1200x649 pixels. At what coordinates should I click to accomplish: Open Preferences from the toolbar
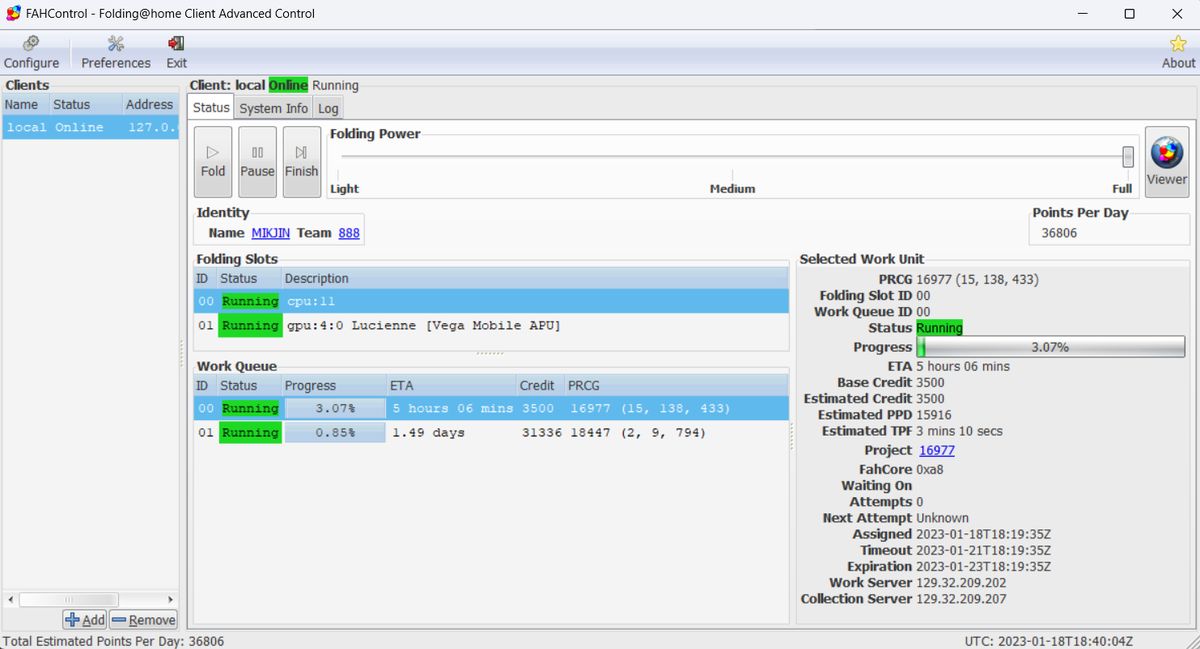point(116,53)
